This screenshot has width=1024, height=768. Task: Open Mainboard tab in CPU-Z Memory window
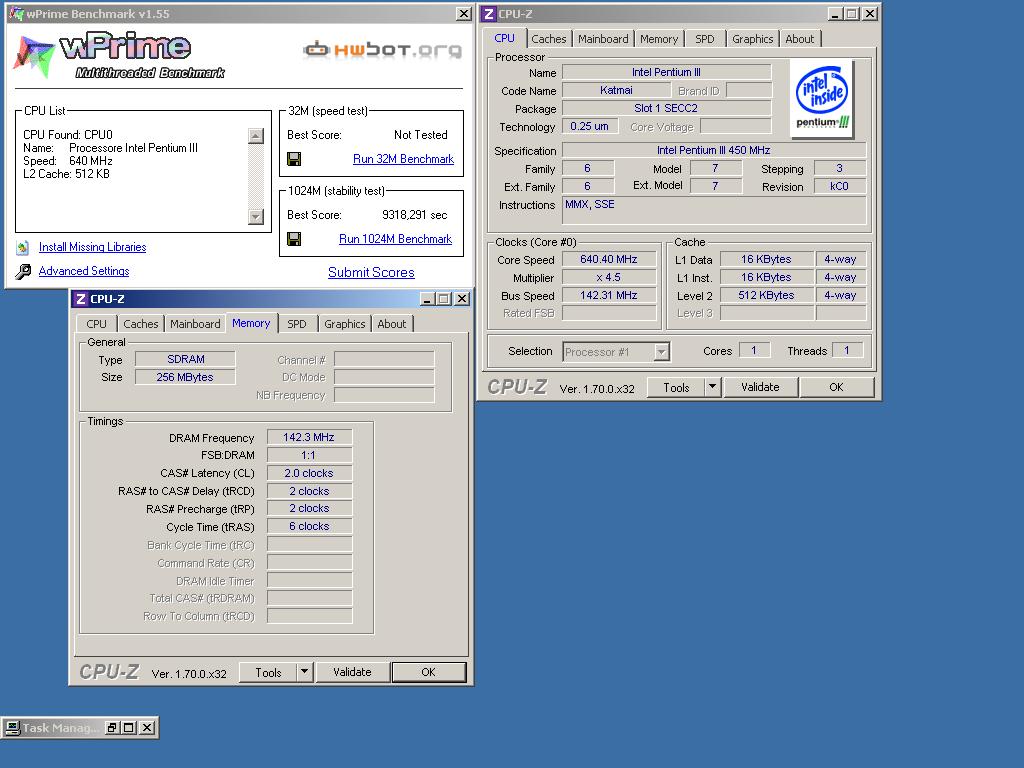[195, 324]
